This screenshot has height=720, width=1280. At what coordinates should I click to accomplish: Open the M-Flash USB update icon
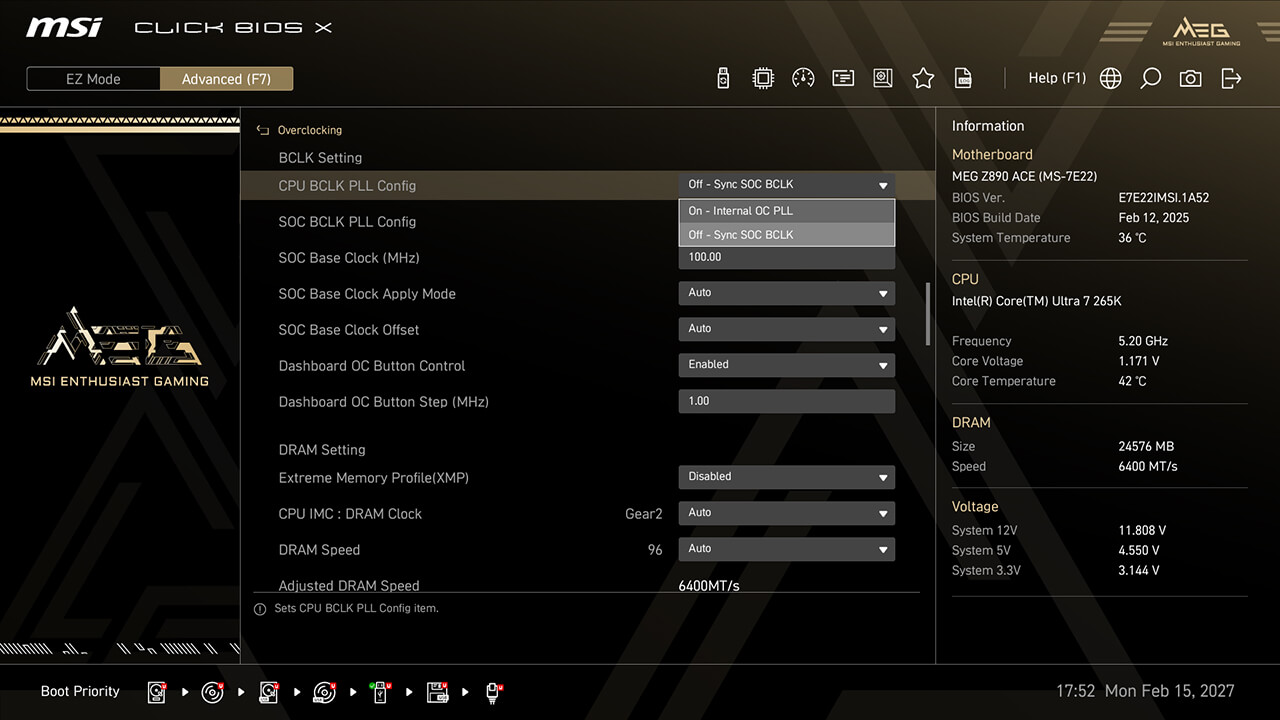[723, 78]
